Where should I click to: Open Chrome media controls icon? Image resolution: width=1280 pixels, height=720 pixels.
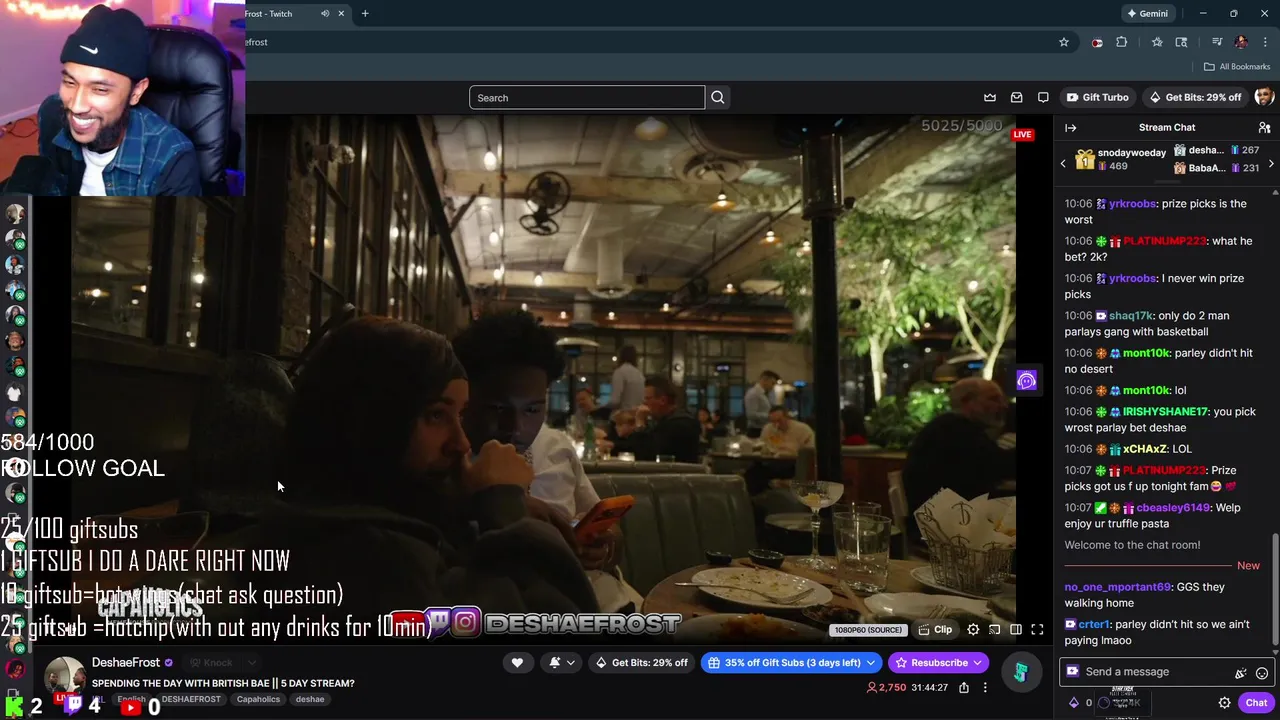(1217, 42)
